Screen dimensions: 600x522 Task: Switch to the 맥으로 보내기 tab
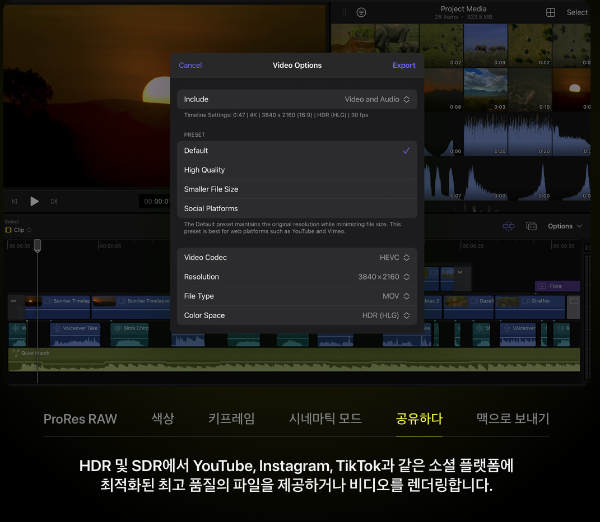click(x=513, y=418)
